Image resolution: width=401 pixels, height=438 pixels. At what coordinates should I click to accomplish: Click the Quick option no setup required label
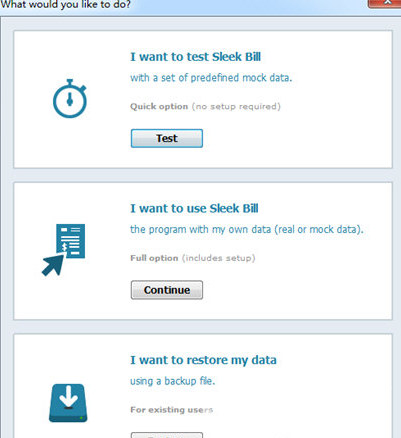point(205,106)
